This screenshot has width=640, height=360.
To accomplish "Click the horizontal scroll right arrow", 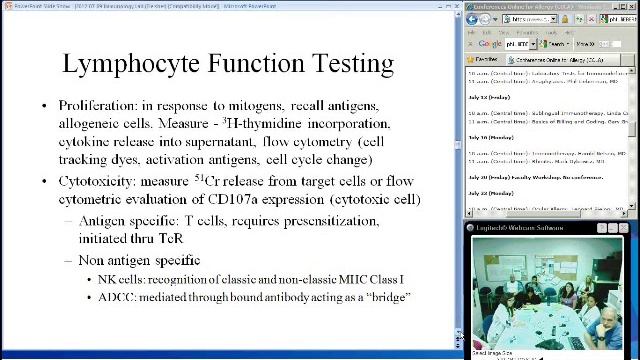I will pos(624,213).
